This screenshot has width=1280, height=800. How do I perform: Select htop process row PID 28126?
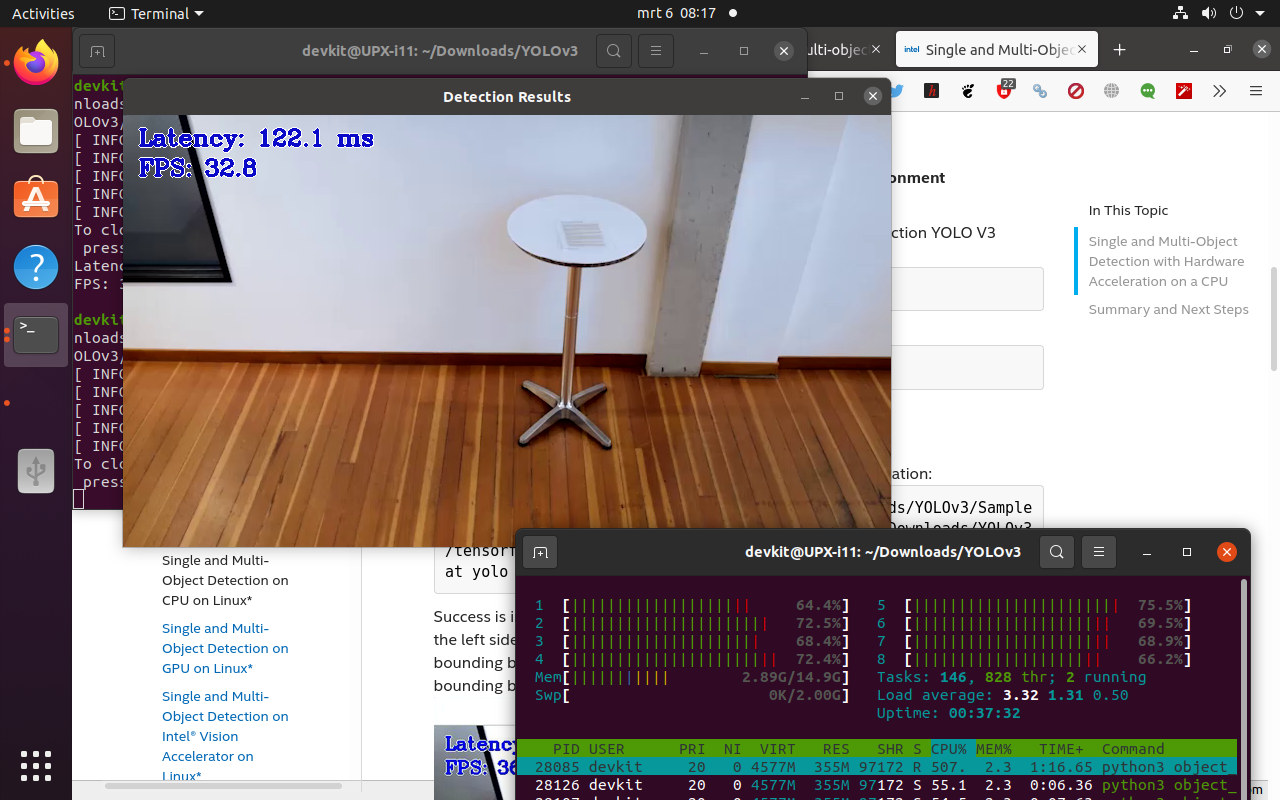coord(877,785)
